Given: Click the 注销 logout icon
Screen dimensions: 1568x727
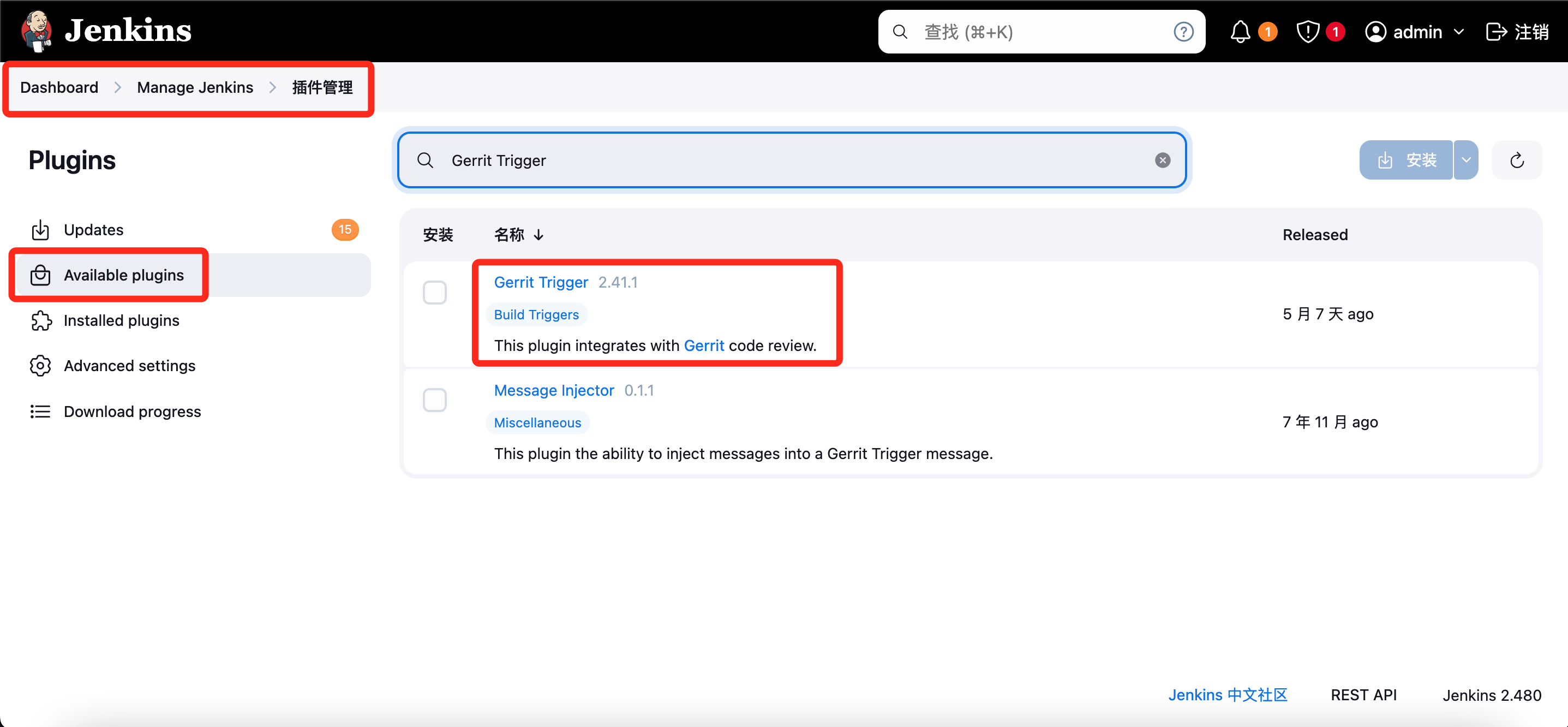Looking at the screenshot, I should tap(1496, 32).
